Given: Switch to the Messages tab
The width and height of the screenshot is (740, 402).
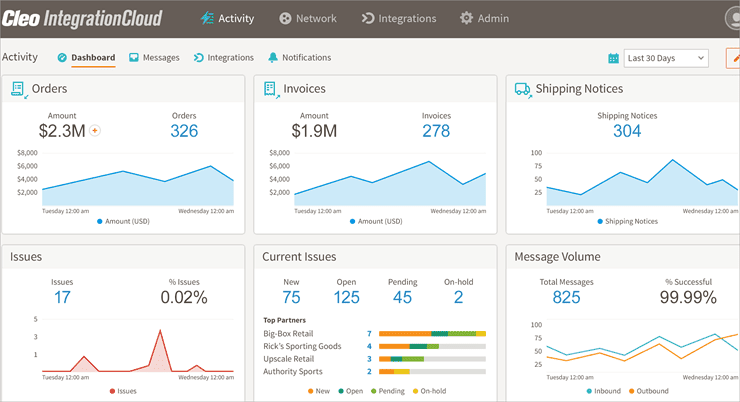Looking at the screenshot, I should pos(154,58).
